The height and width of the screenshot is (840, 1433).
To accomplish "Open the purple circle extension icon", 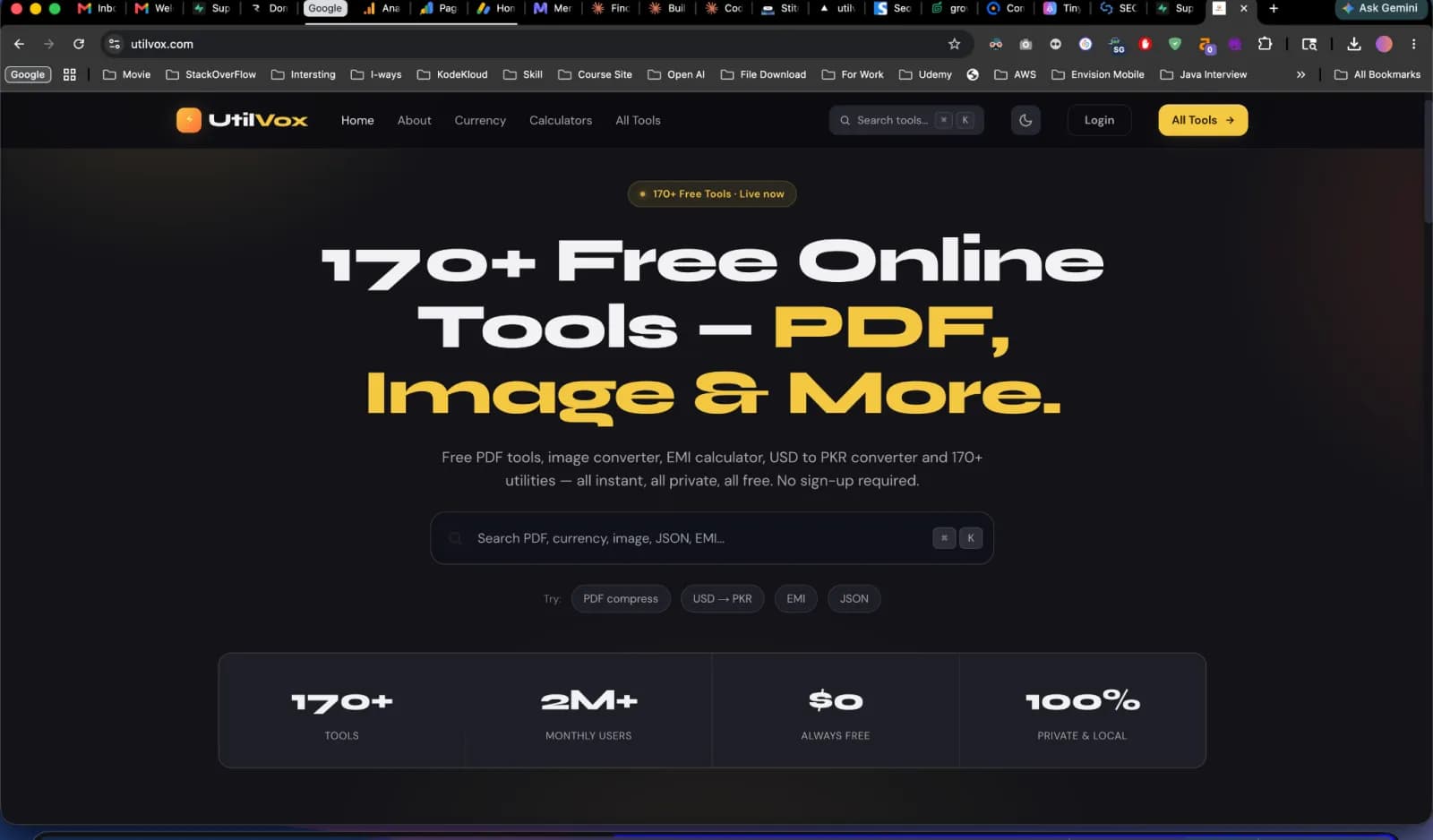I will point(1235,44).
